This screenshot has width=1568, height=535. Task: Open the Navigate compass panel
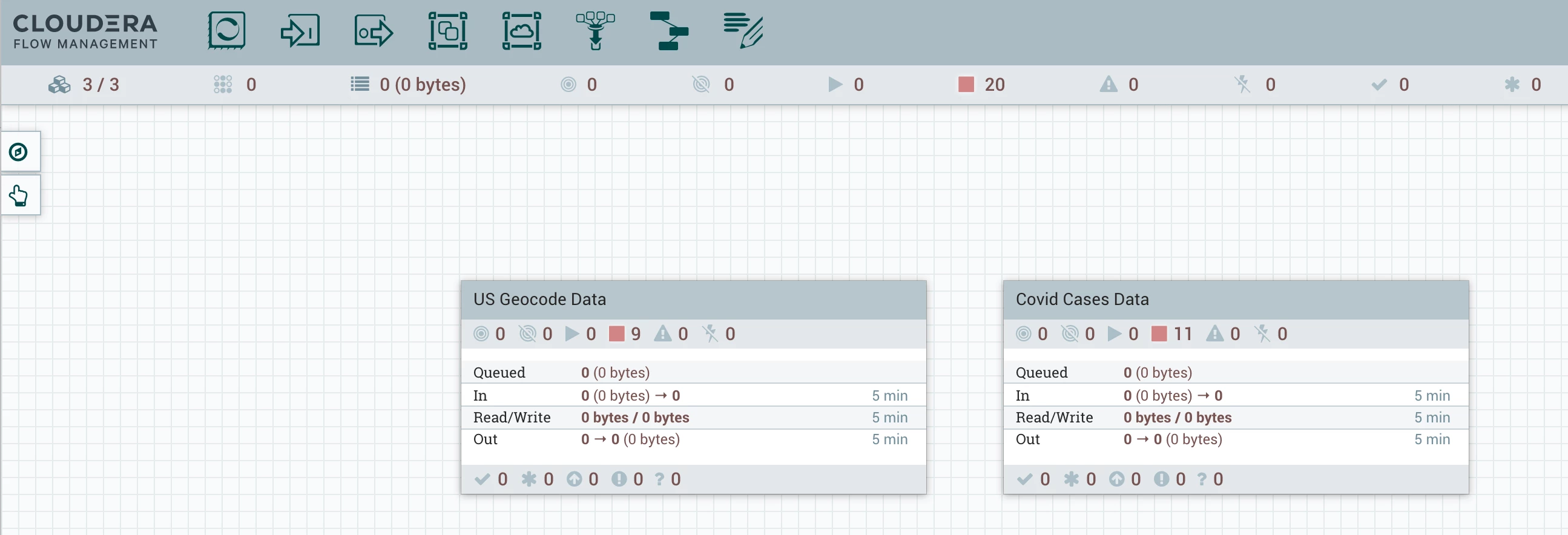click(x=19, y=151)
